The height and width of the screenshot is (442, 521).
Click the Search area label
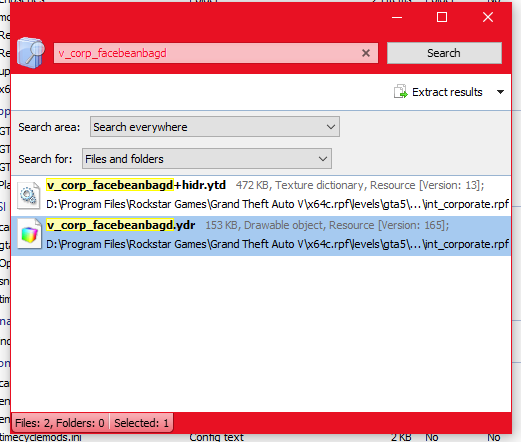pos(49,127)
